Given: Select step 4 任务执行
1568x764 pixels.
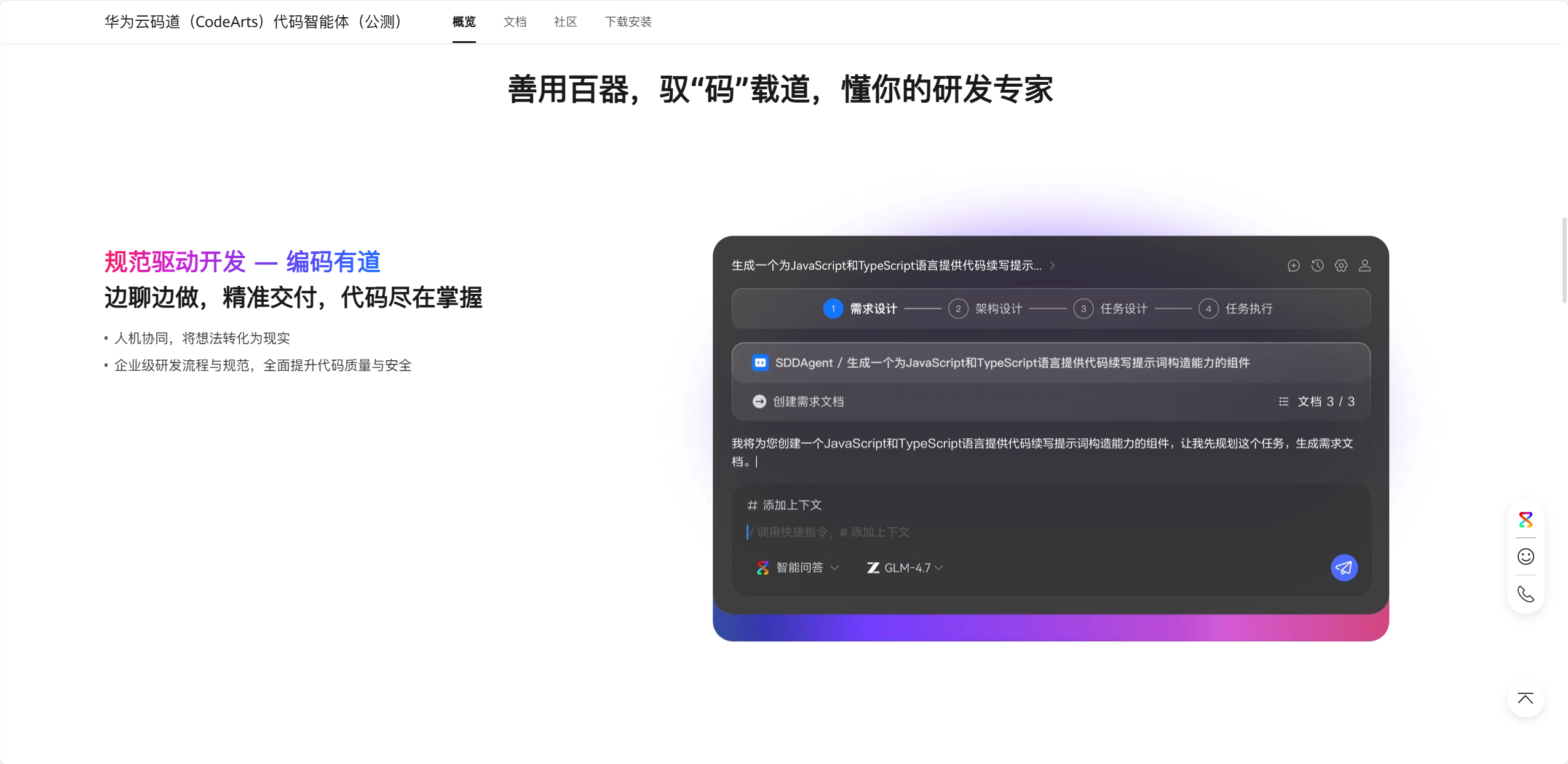Looking at the screenshot, I should (x=1235, y=309).
